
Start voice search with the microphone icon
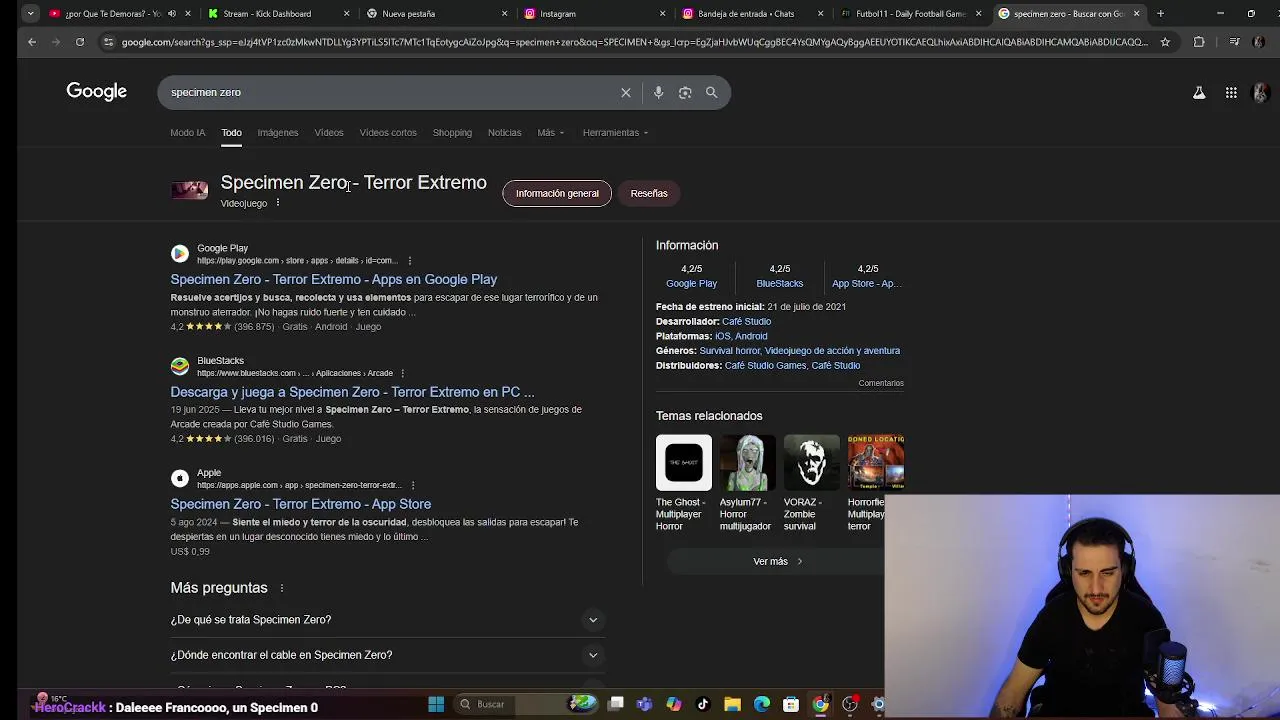[658, 92]
